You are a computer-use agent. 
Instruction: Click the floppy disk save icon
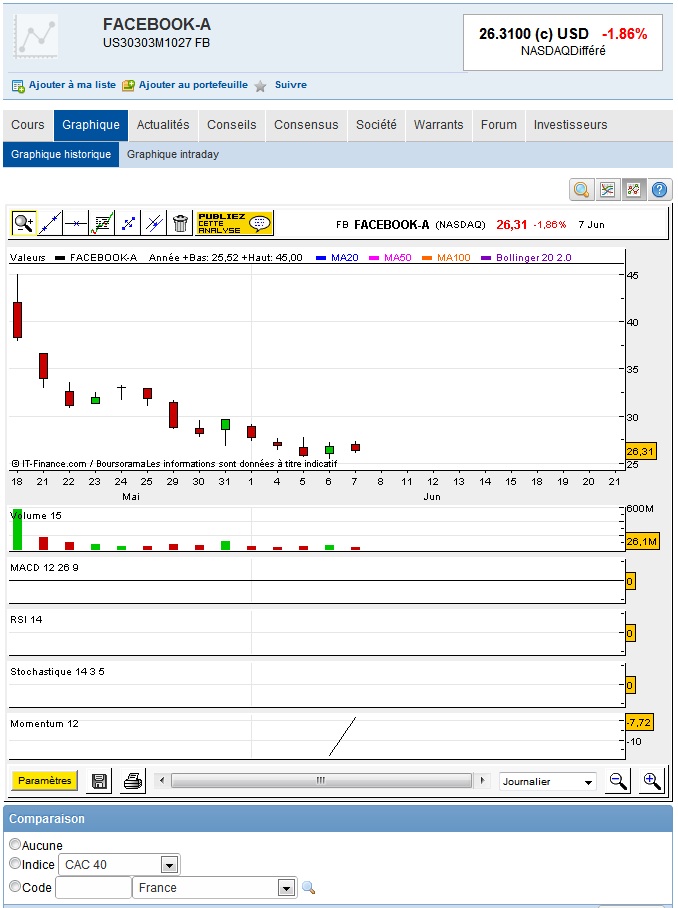[100, 781]
